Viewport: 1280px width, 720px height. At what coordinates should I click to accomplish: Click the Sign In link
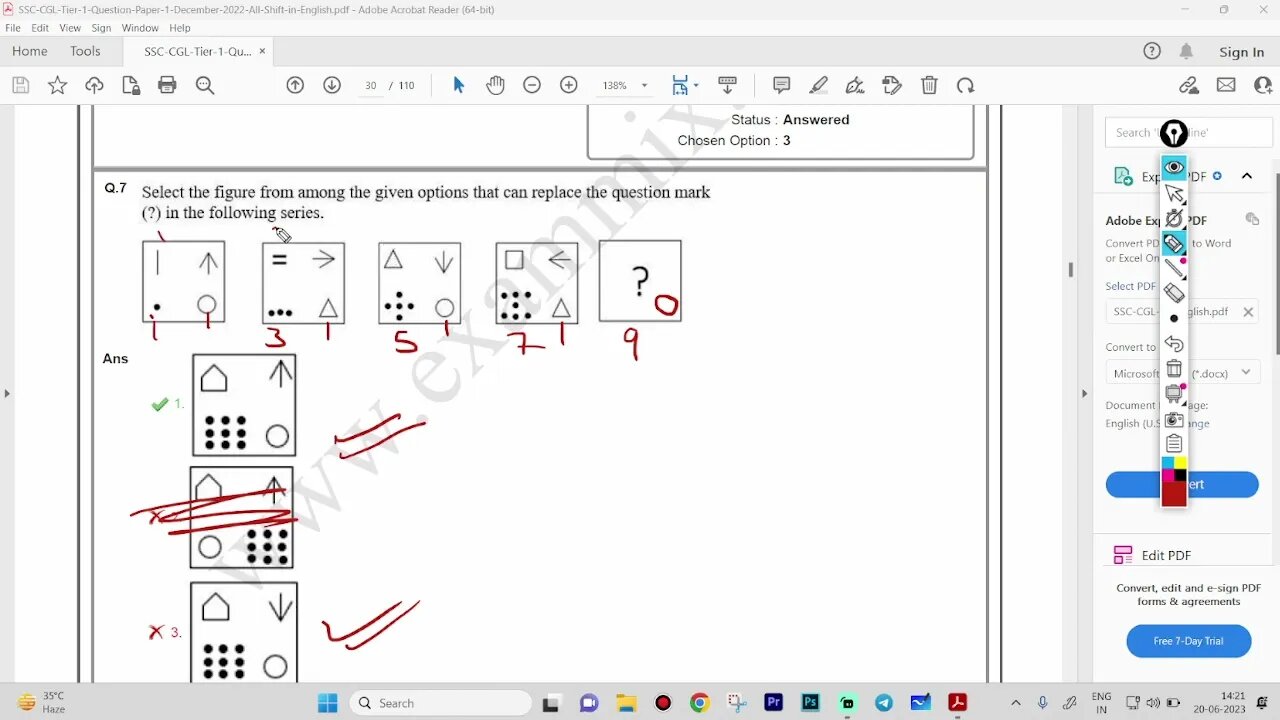(1241, 52)
